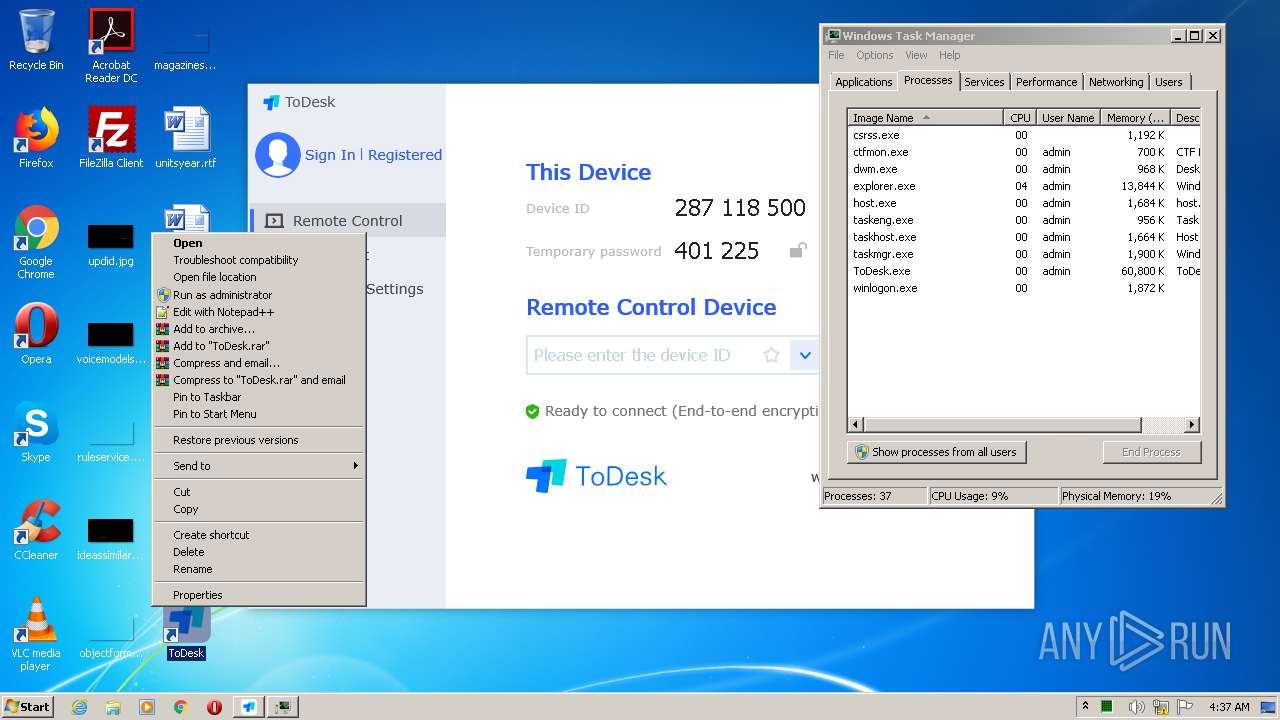Select unitsyear.rtf desktop file
This screenshot has width=1280, height=720.
[186, 137]
